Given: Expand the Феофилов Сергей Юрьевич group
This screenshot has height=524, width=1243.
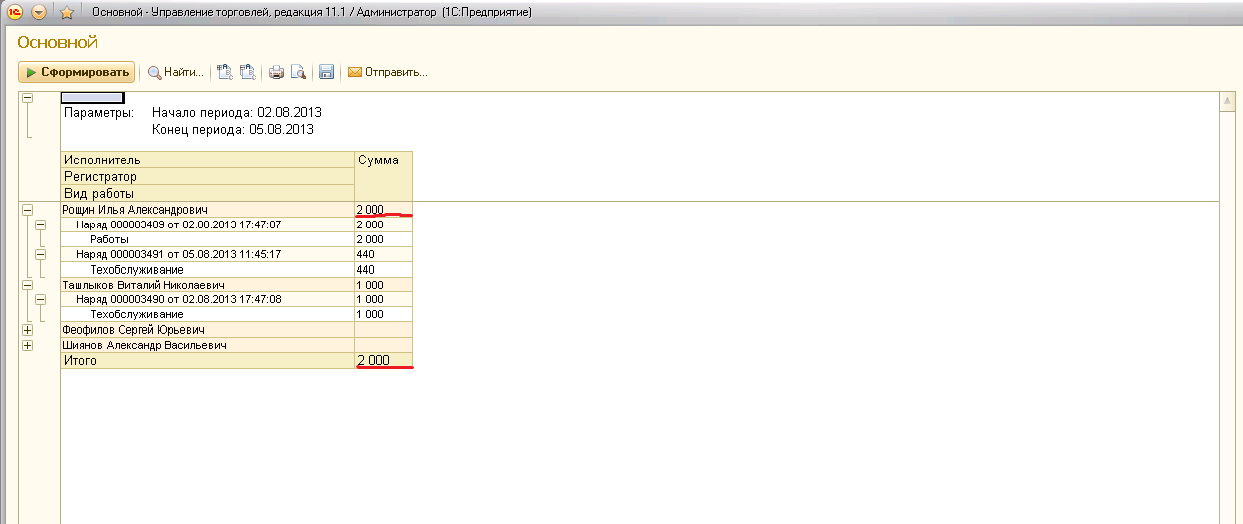Looking at the screenshot, I should coord(27,329).
